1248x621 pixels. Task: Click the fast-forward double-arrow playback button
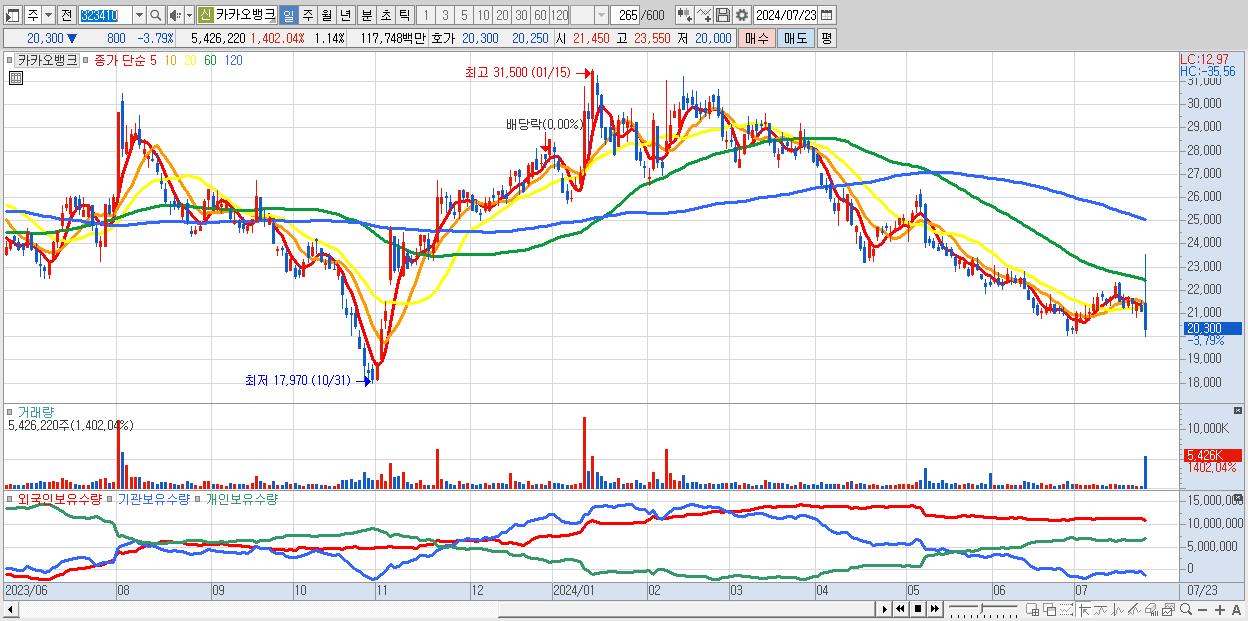pos(935,609)
